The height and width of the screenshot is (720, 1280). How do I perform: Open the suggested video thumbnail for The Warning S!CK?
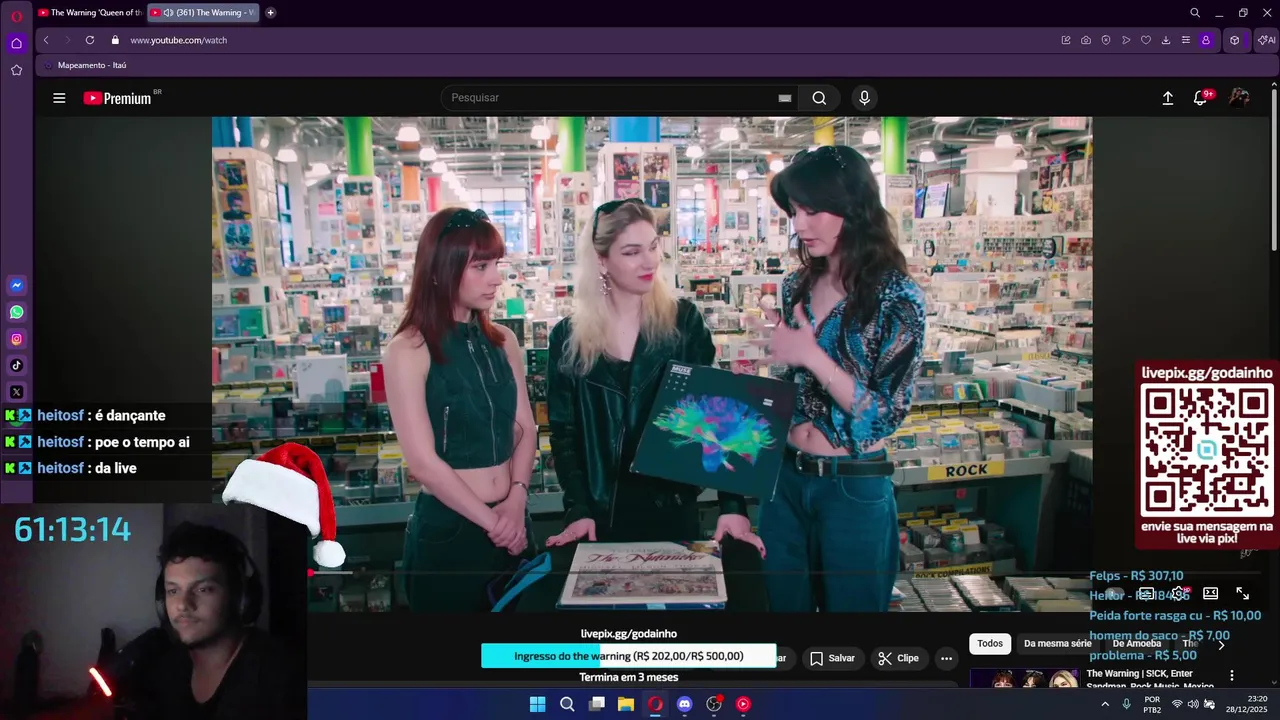pos(1024,680)
